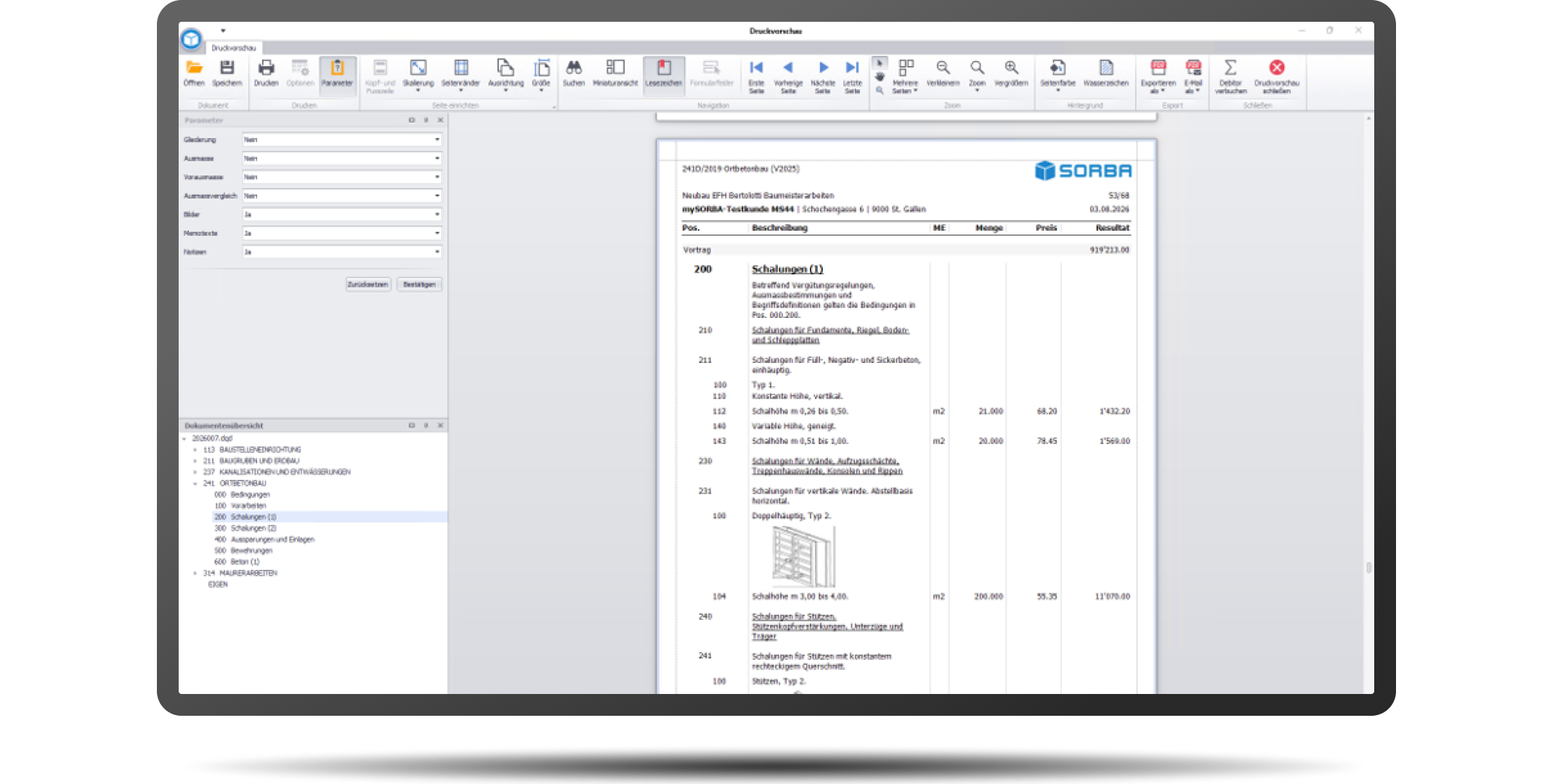Select the small magnifier tool

880,90
